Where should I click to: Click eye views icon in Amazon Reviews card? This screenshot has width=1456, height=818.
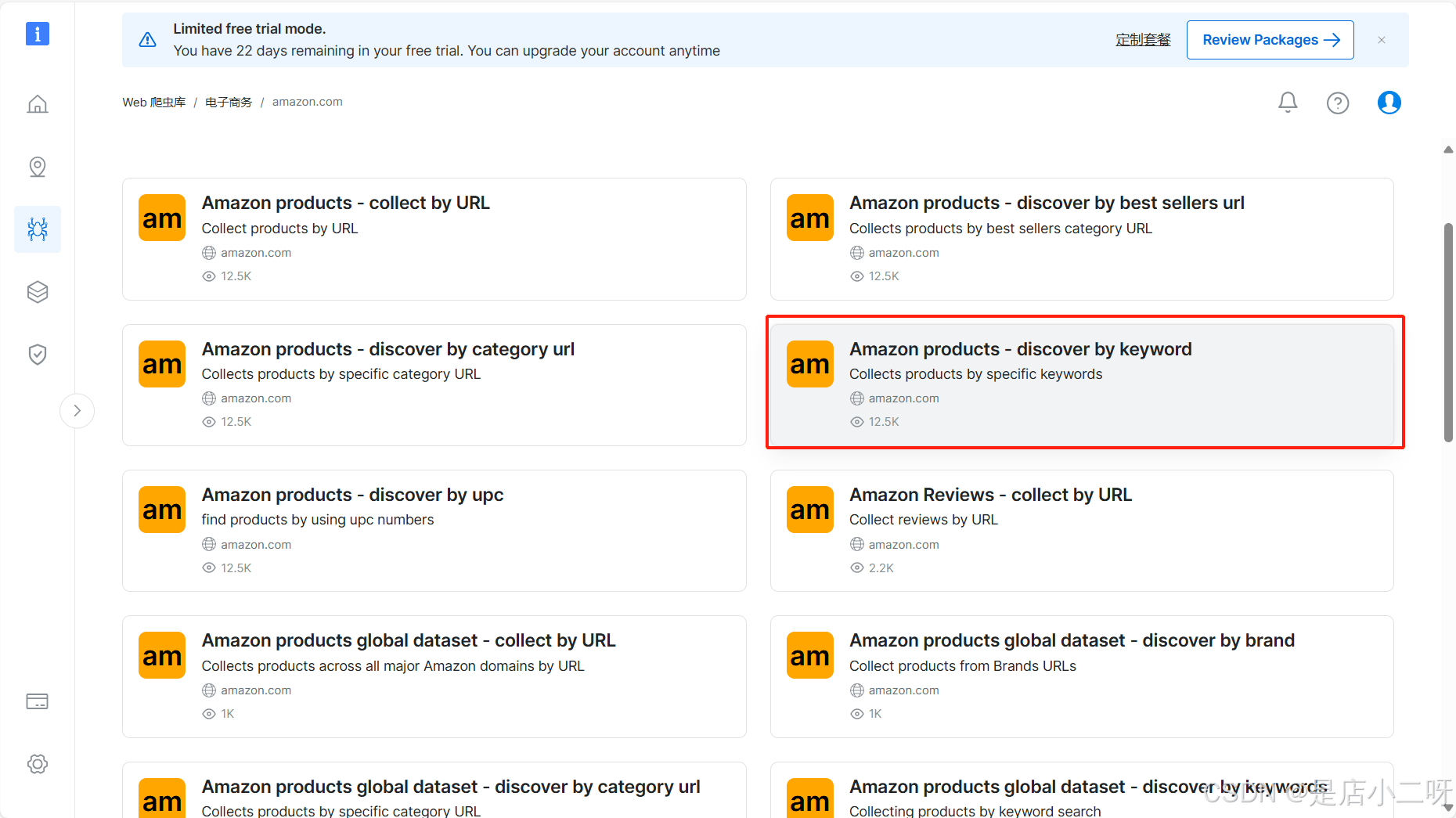point(857,568)
